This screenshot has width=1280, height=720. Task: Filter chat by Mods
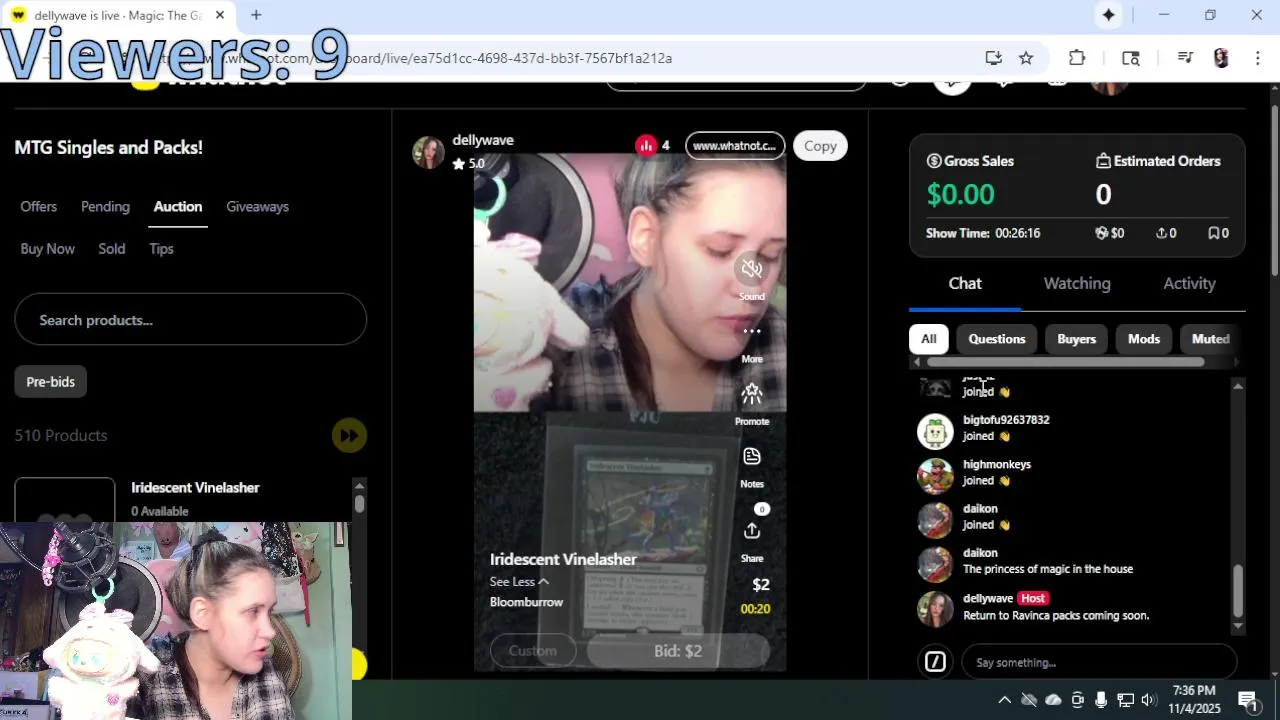[x=1144, y=339]
